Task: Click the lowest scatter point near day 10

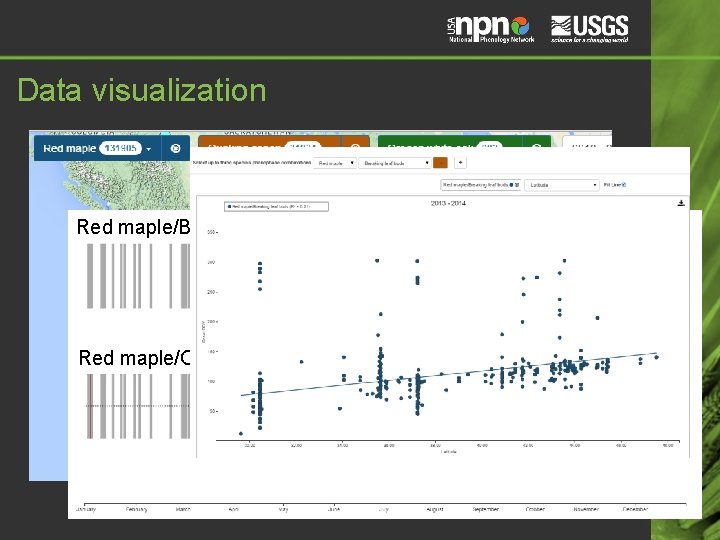Action: (241, 433)
